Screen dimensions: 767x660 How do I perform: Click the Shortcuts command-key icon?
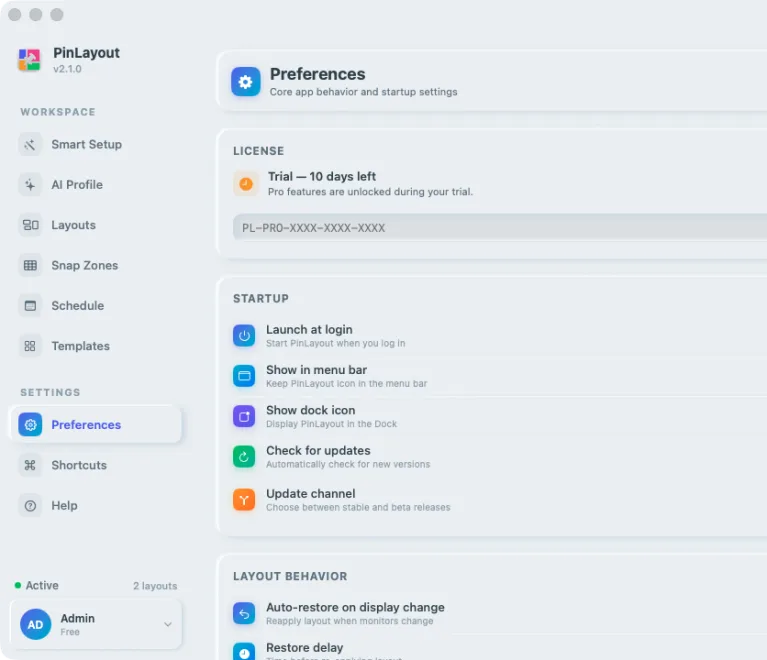click(x=30, y=465)
